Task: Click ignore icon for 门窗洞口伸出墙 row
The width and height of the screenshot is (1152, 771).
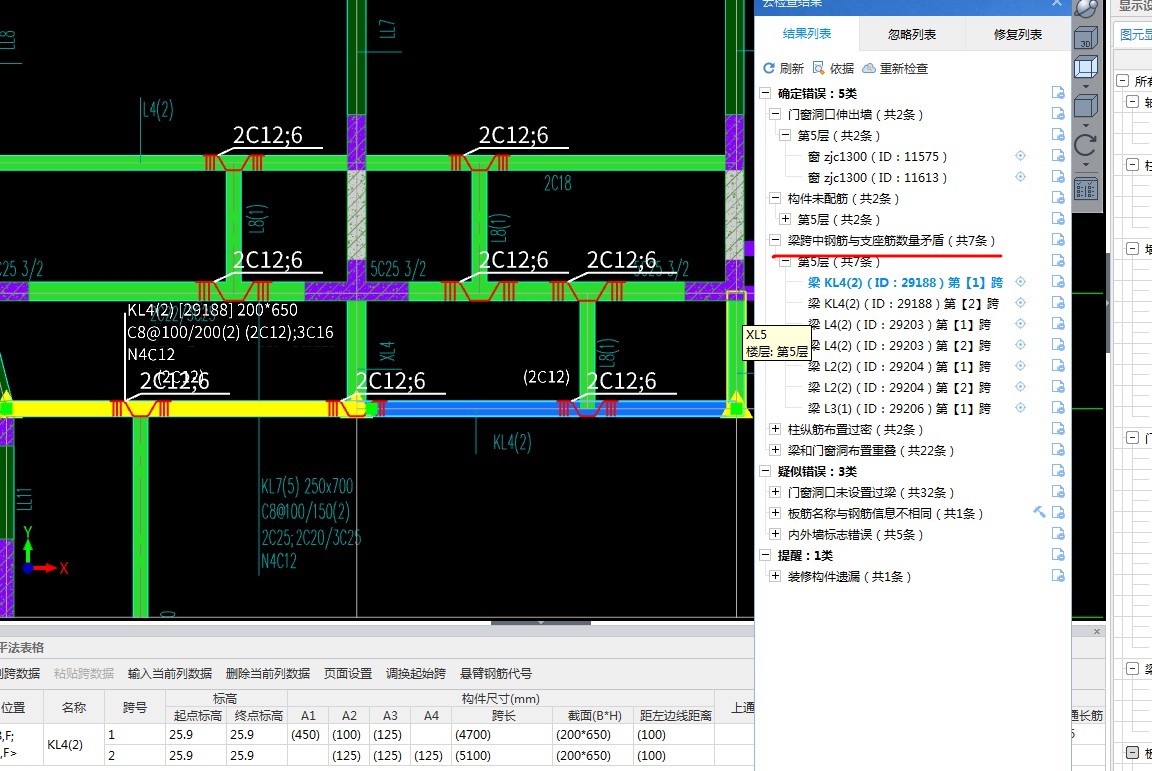Action: pos(1058,114)
